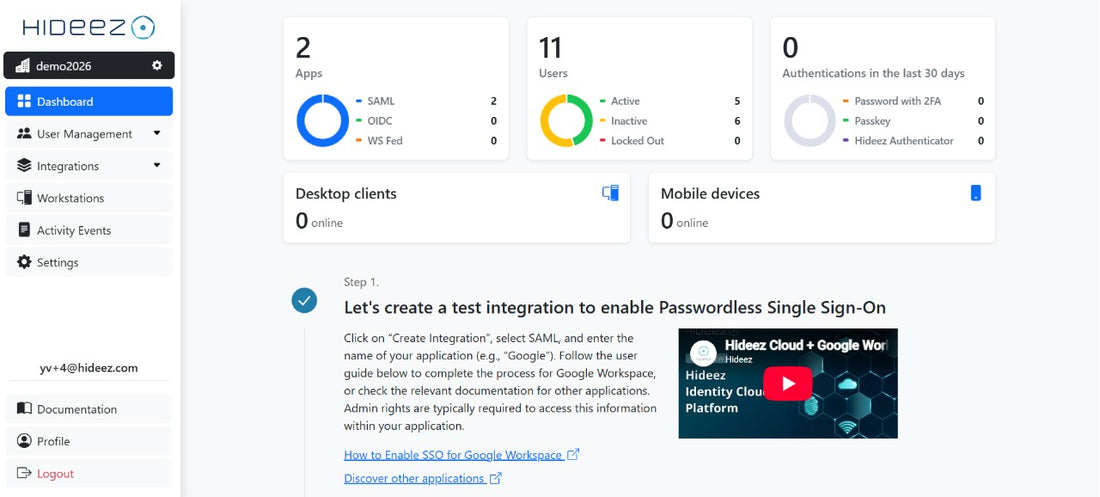Click the Workstations devices icon
The width and height of the screenshot is (1100, 497).
click(25, 198)
